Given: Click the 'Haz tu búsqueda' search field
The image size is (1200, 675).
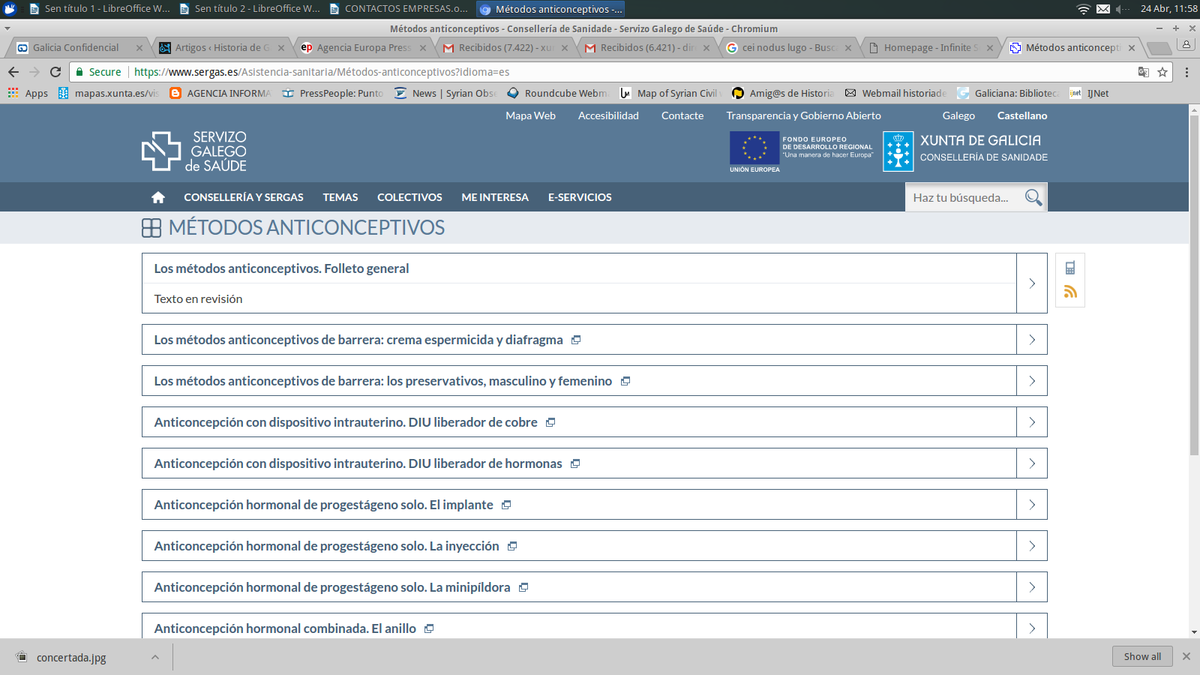Looking at the screenshot, I should click(x=964, y=197).
